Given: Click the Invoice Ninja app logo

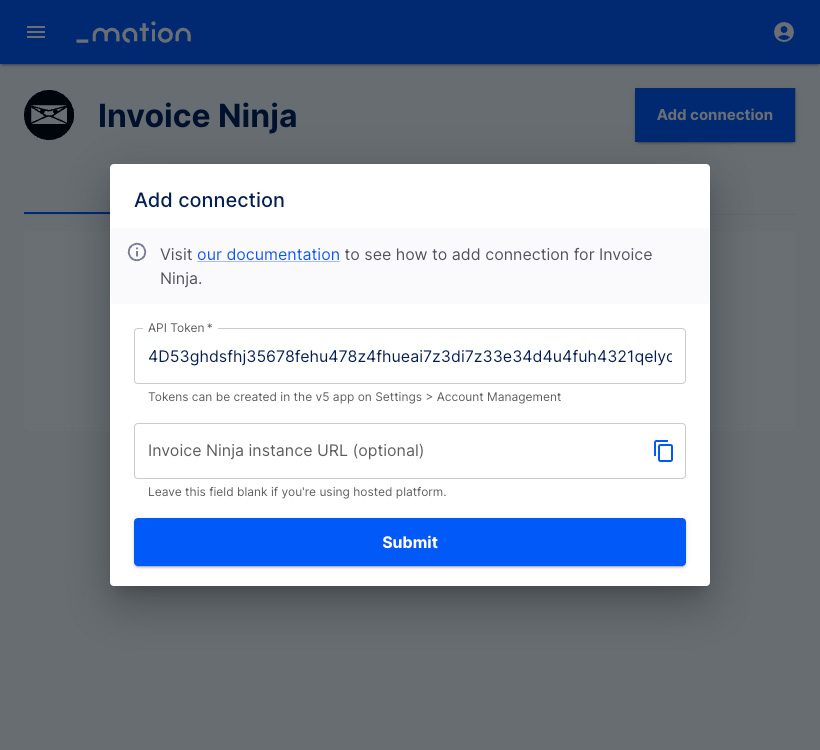Looking at the screenshot, I should click(x=49, y=115).
